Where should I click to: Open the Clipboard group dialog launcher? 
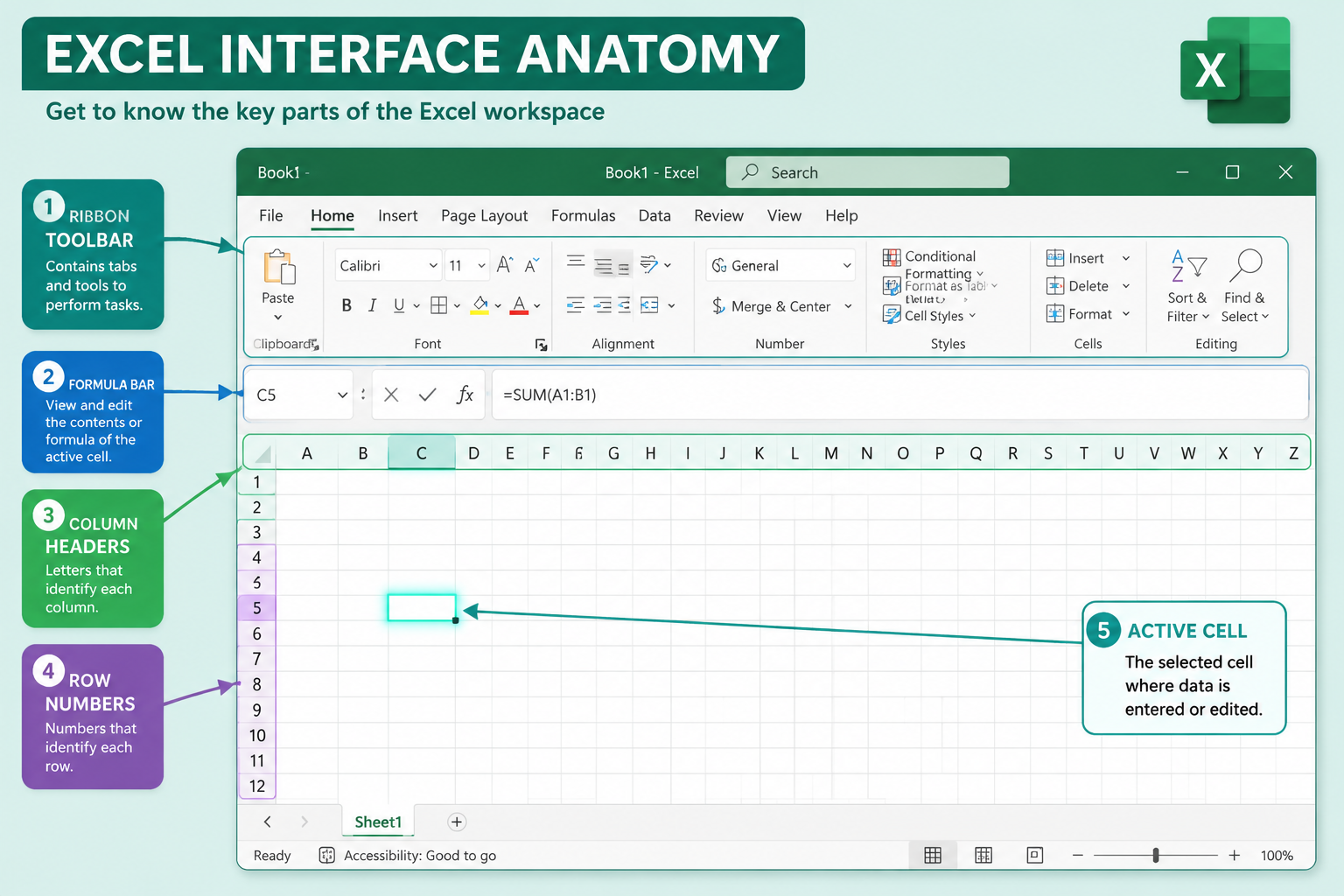click(314, 345)
